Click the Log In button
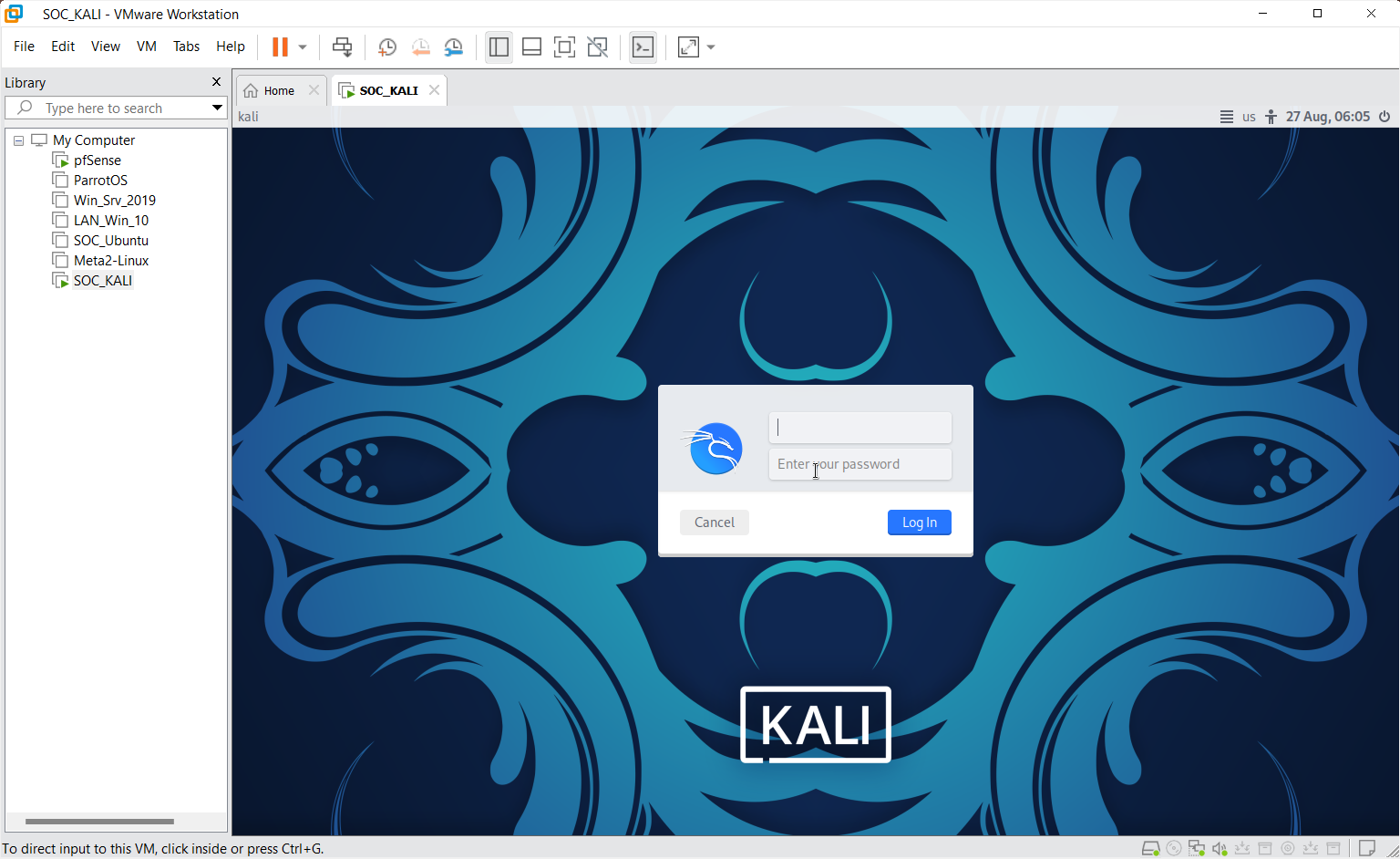The height and width of the screenshot is (859, 1400). [920, 523]
